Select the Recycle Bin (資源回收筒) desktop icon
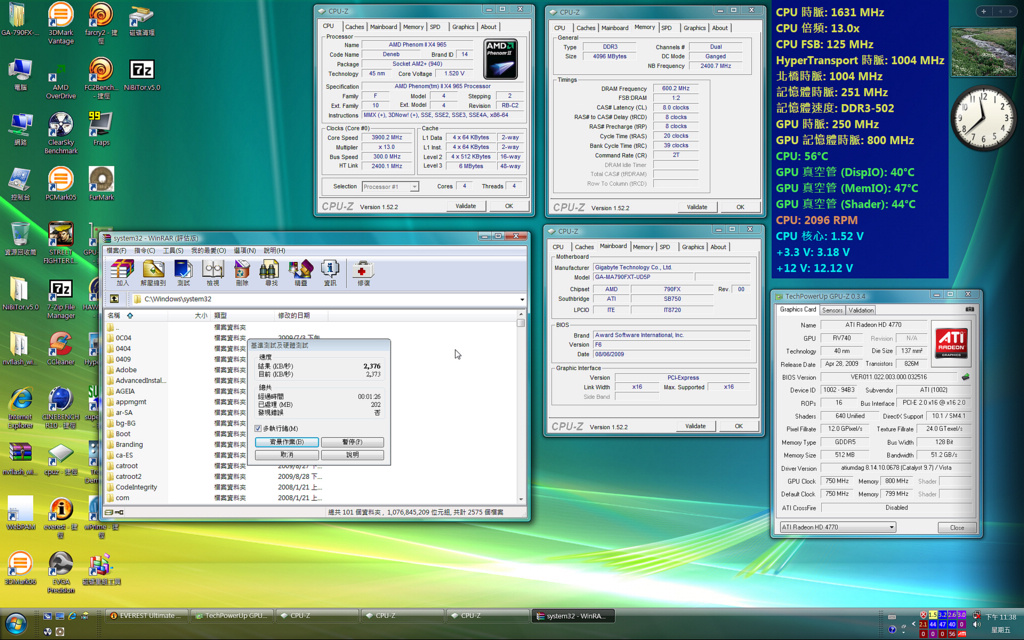This screenshot has height=640, width=1024. 20,238
